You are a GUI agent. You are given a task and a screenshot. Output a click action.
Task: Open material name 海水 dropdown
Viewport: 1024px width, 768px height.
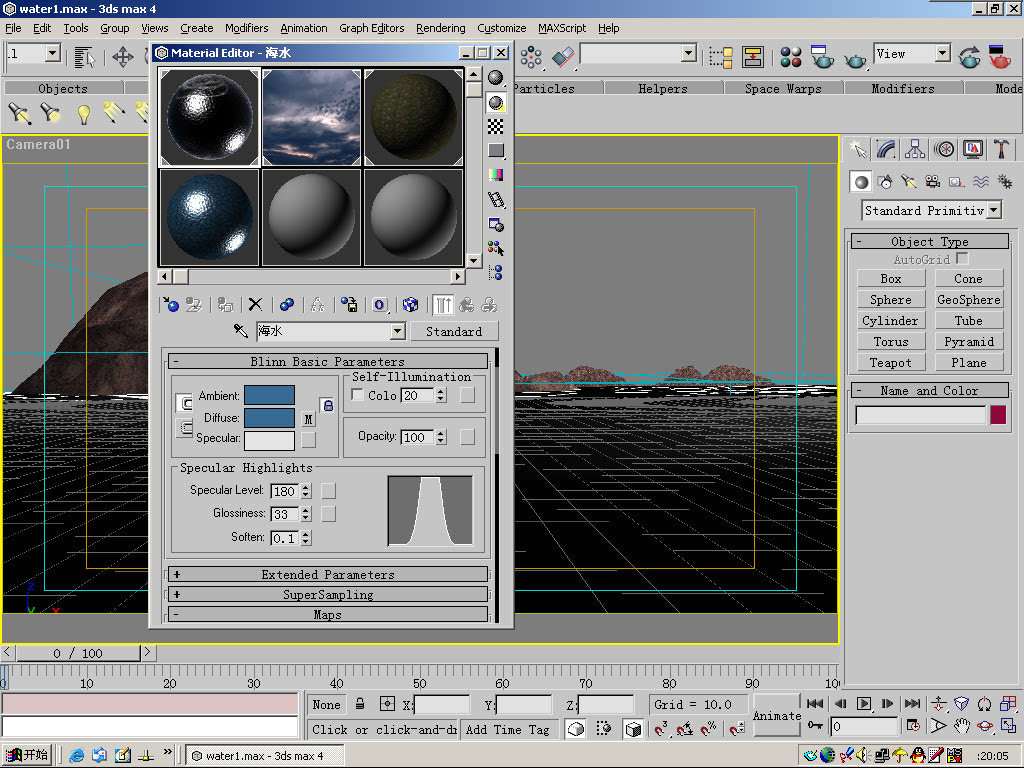397,332
